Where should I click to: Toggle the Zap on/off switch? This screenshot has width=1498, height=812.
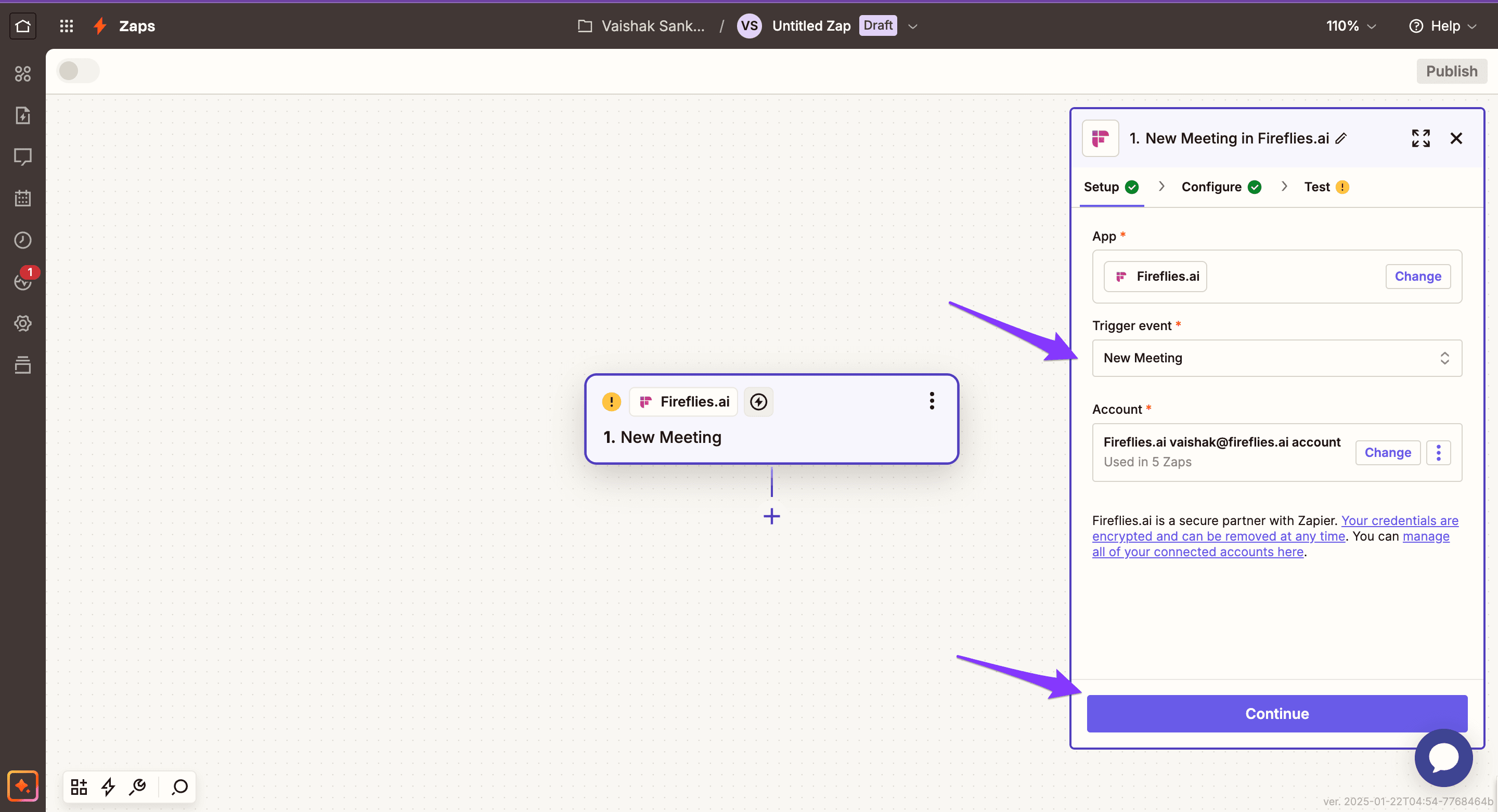click(x=79, y=71)
